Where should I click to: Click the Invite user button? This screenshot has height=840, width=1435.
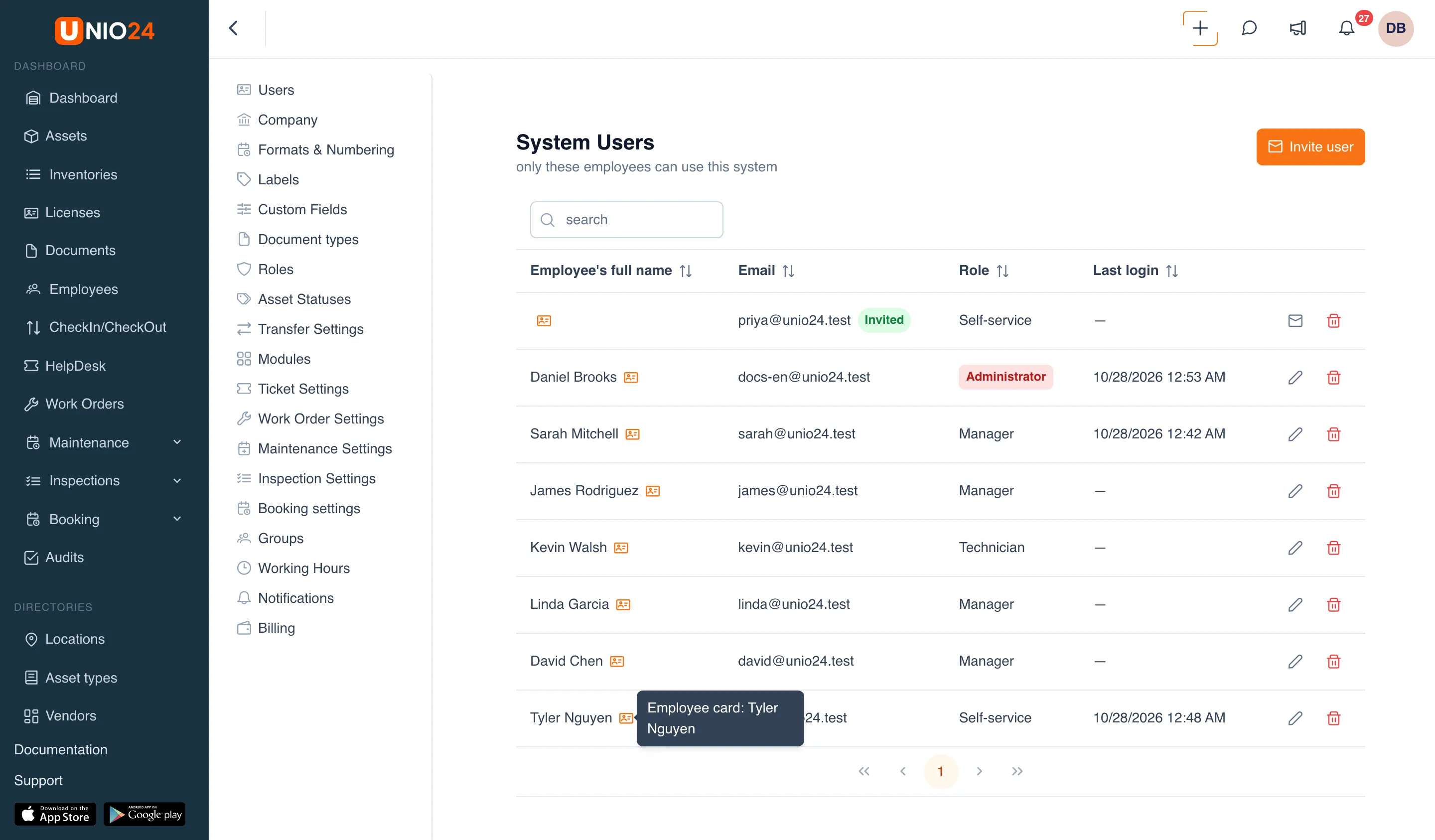tap(1310, 147)
